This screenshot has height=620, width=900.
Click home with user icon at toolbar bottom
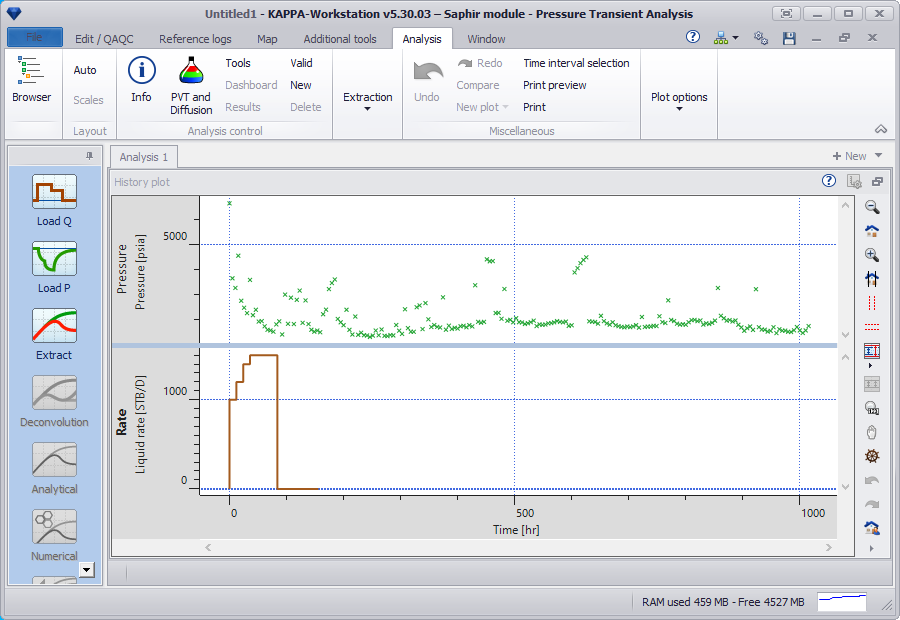[x=872, y=527]
